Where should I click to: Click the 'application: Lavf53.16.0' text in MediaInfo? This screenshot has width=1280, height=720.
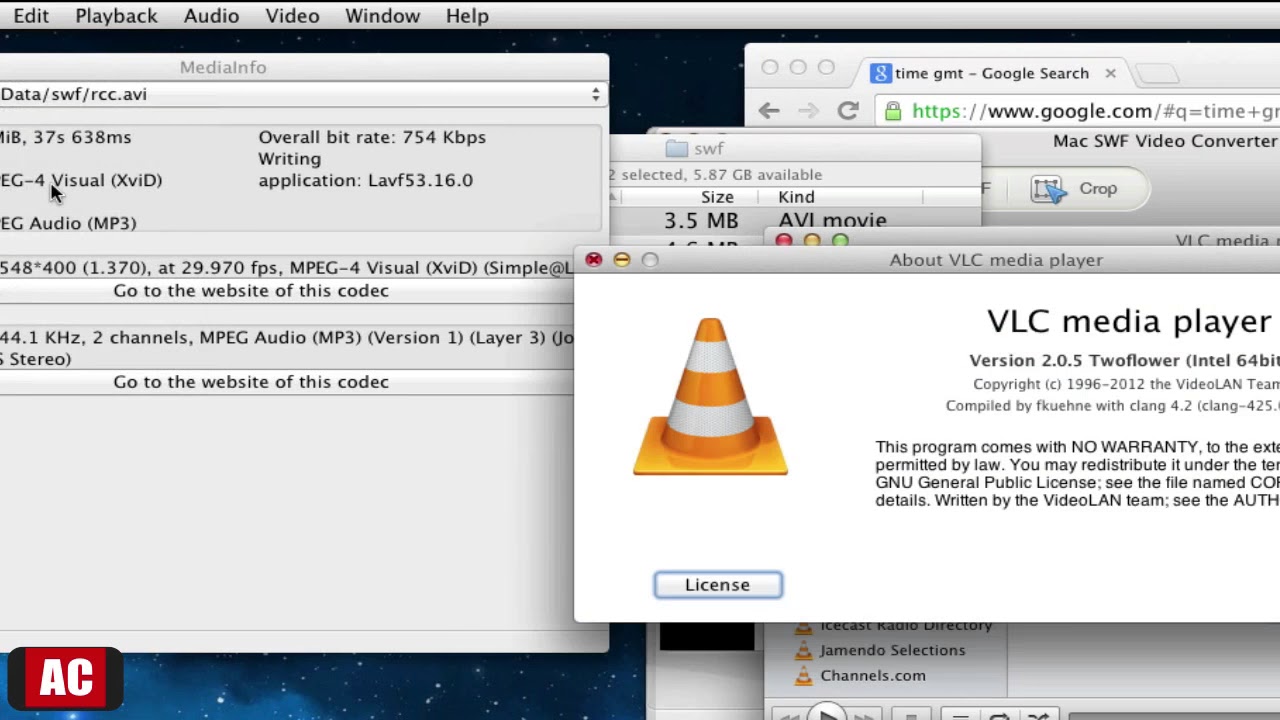365,181
